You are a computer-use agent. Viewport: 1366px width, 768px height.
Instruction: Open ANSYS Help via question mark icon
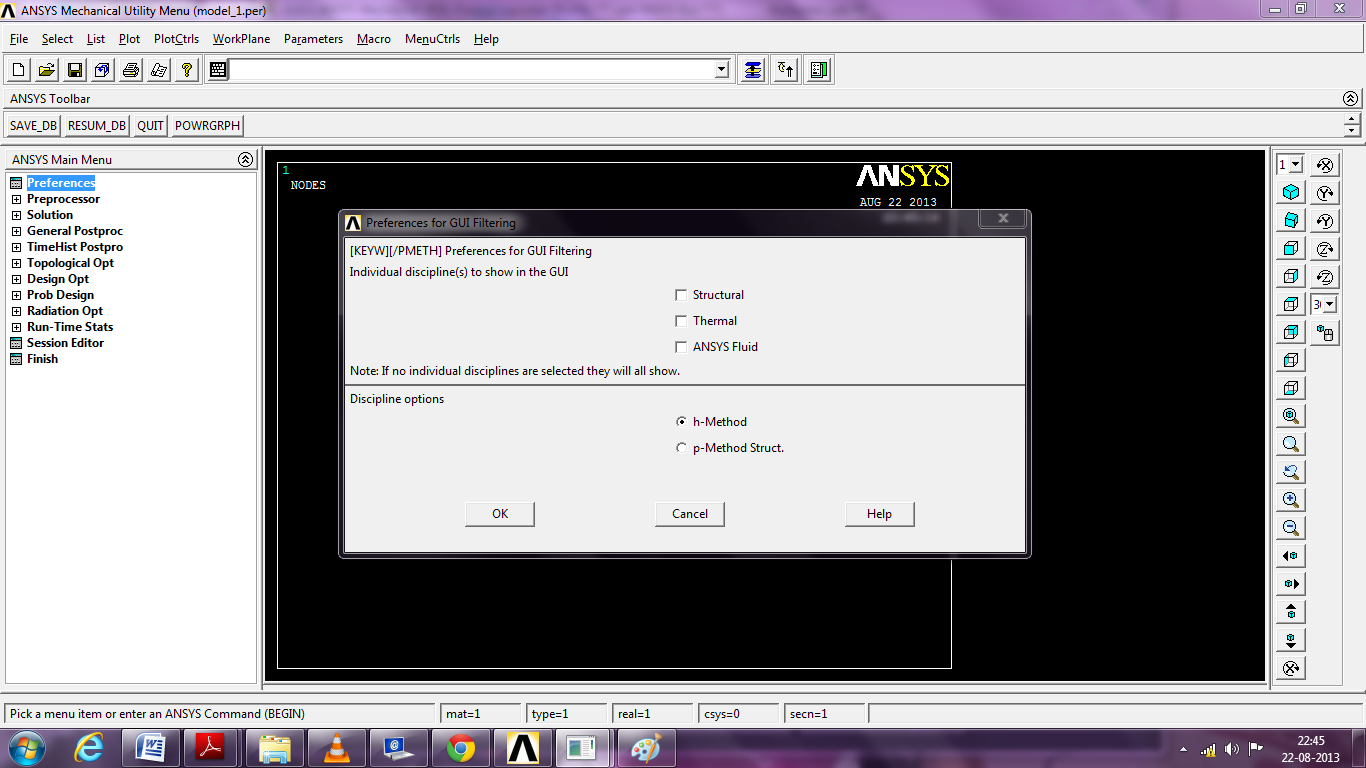point(186,70)
